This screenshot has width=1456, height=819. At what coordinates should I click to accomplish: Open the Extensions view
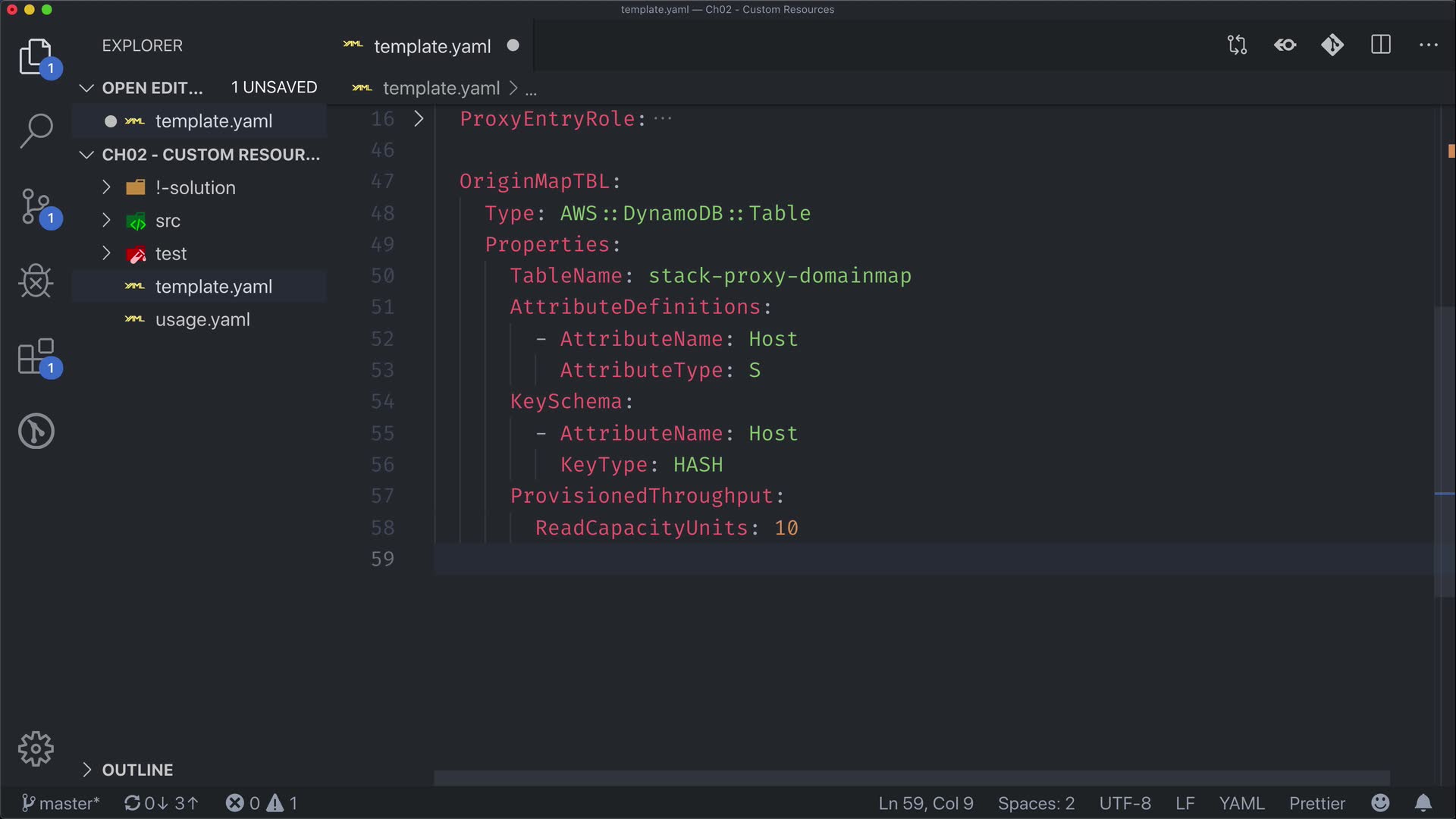click(36, 356)
